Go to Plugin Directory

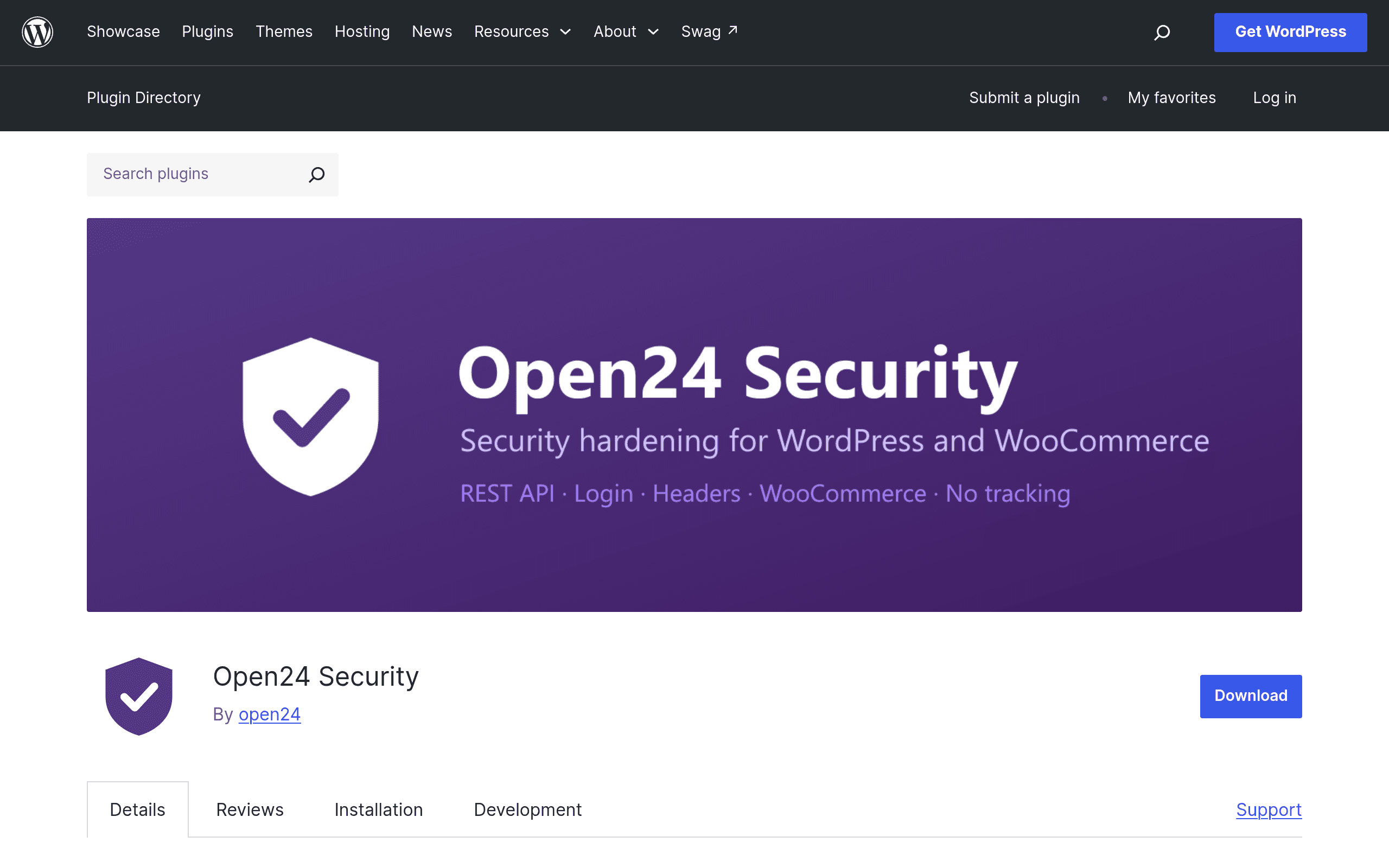[144, 98]
